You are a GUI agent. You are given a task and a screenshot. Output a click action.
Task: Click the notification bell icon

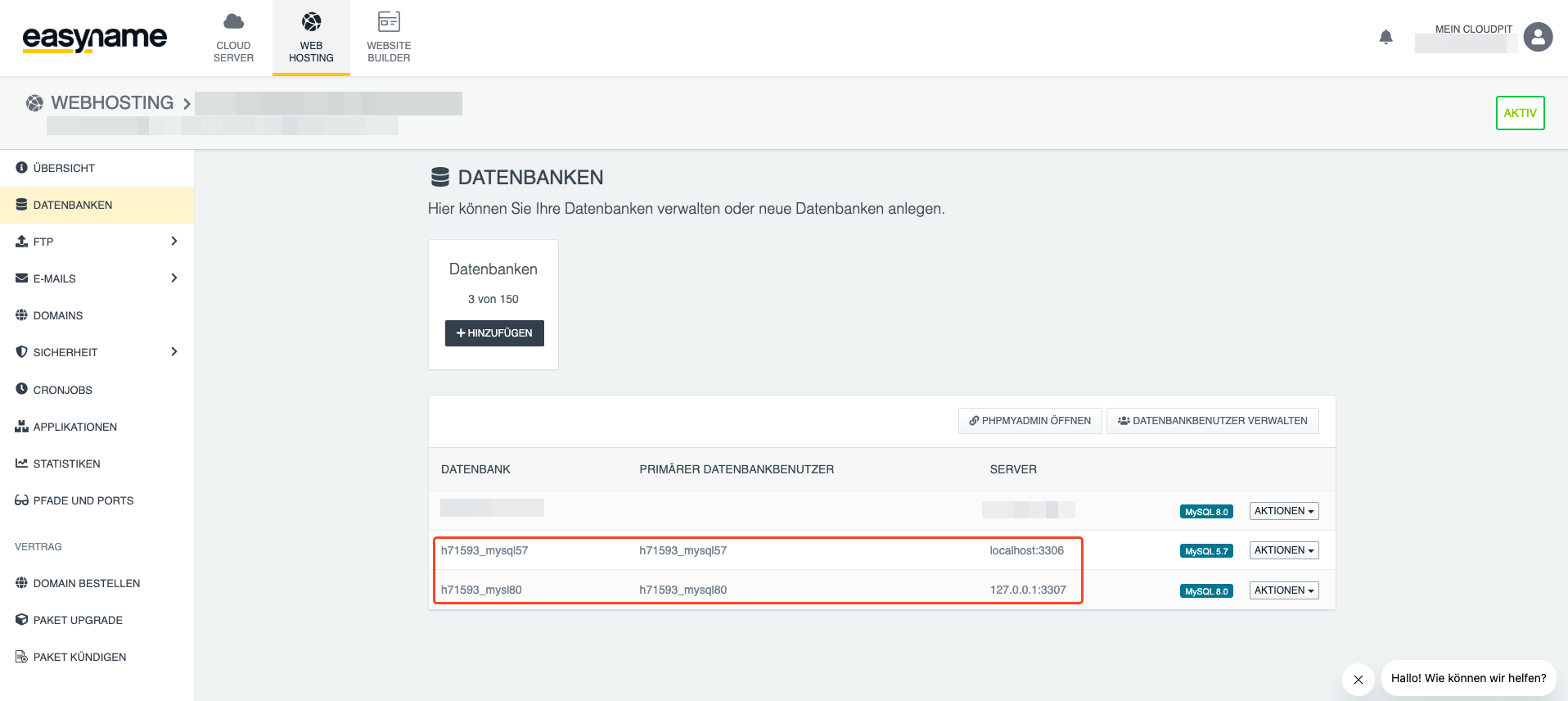pos(1386,37)
